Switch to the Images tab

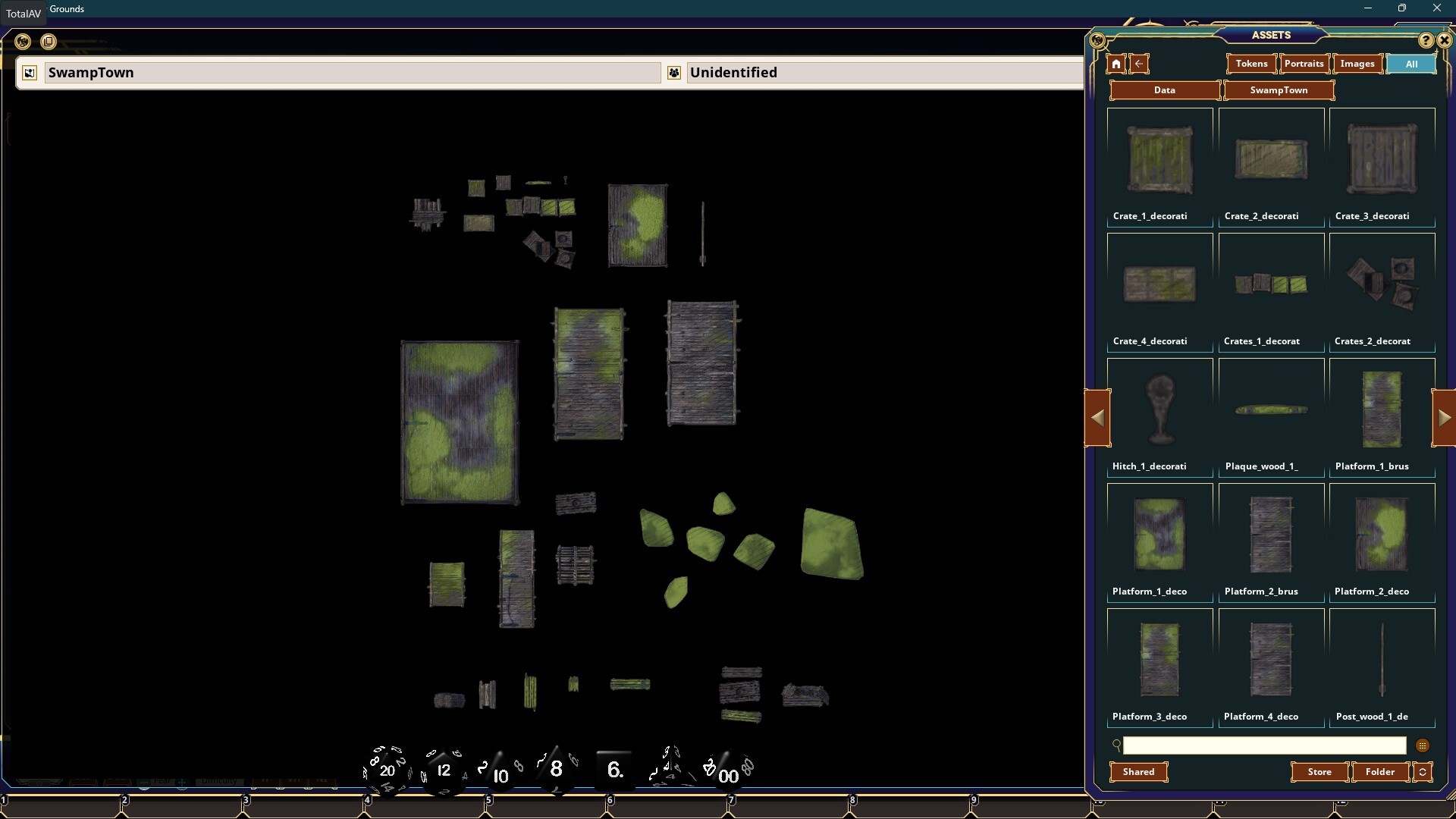1357,64
